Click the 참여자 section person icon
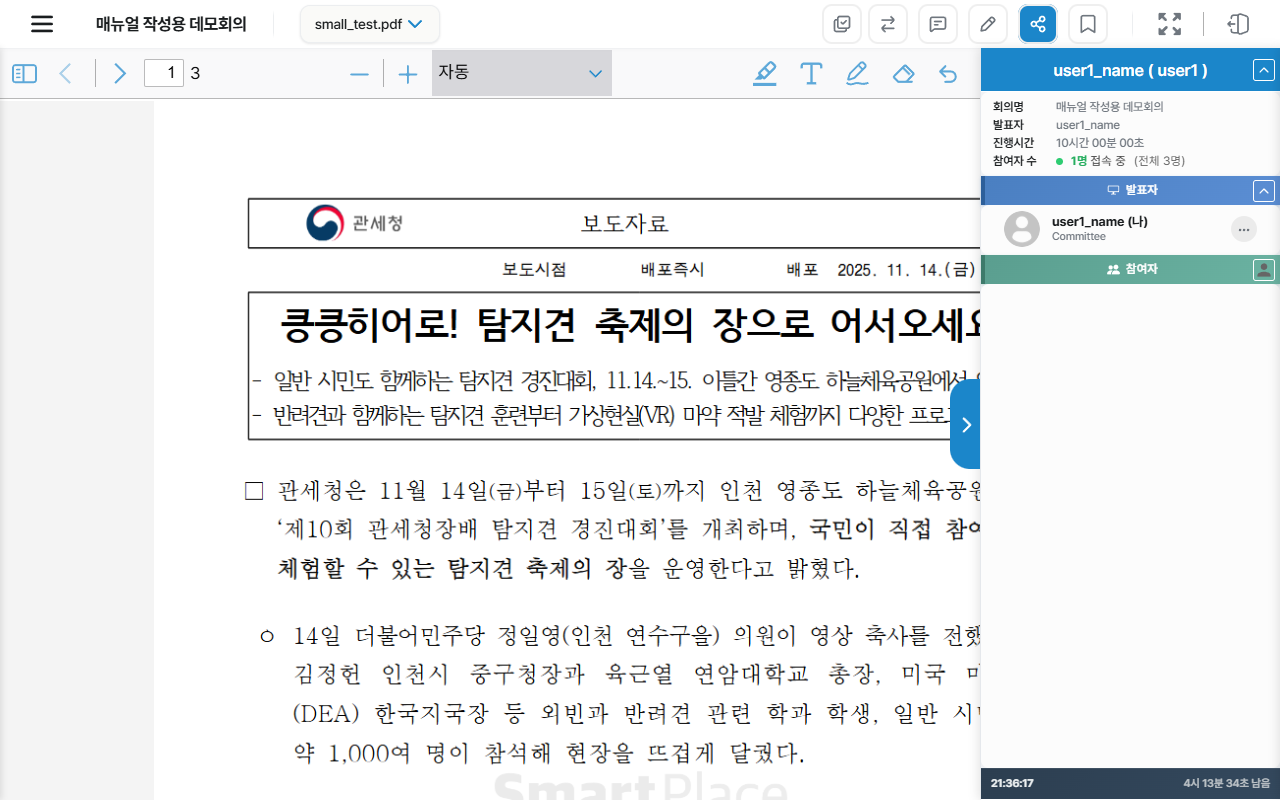 point(1264,270)
